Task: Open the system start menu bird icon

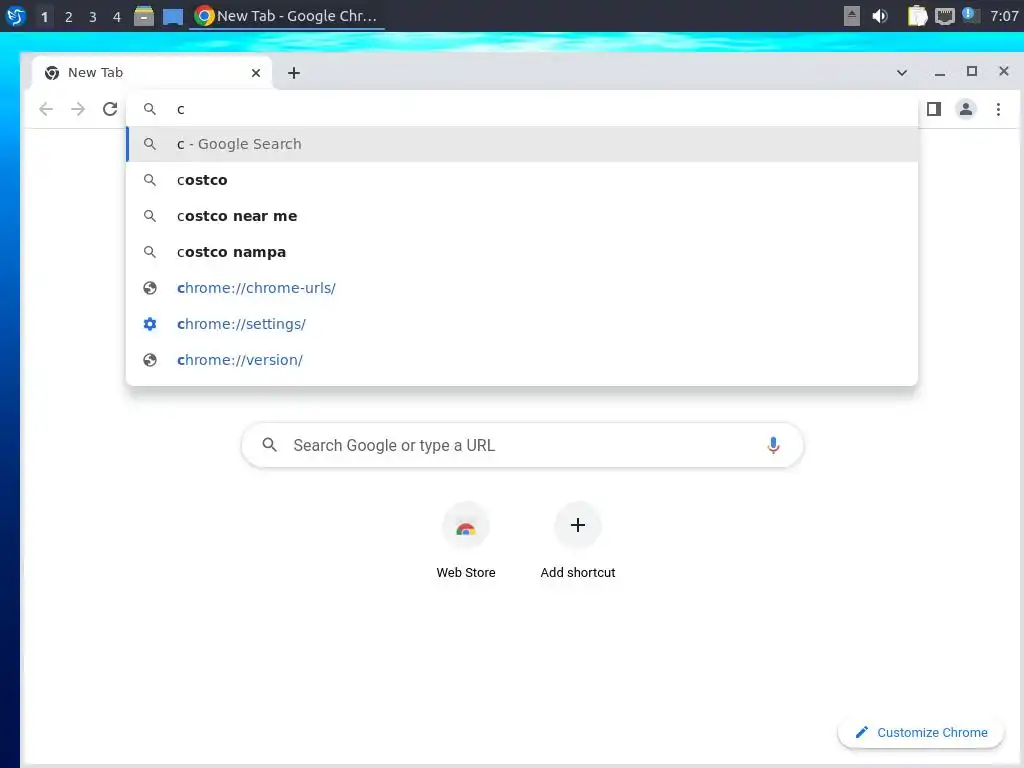Action: (16, 16)
